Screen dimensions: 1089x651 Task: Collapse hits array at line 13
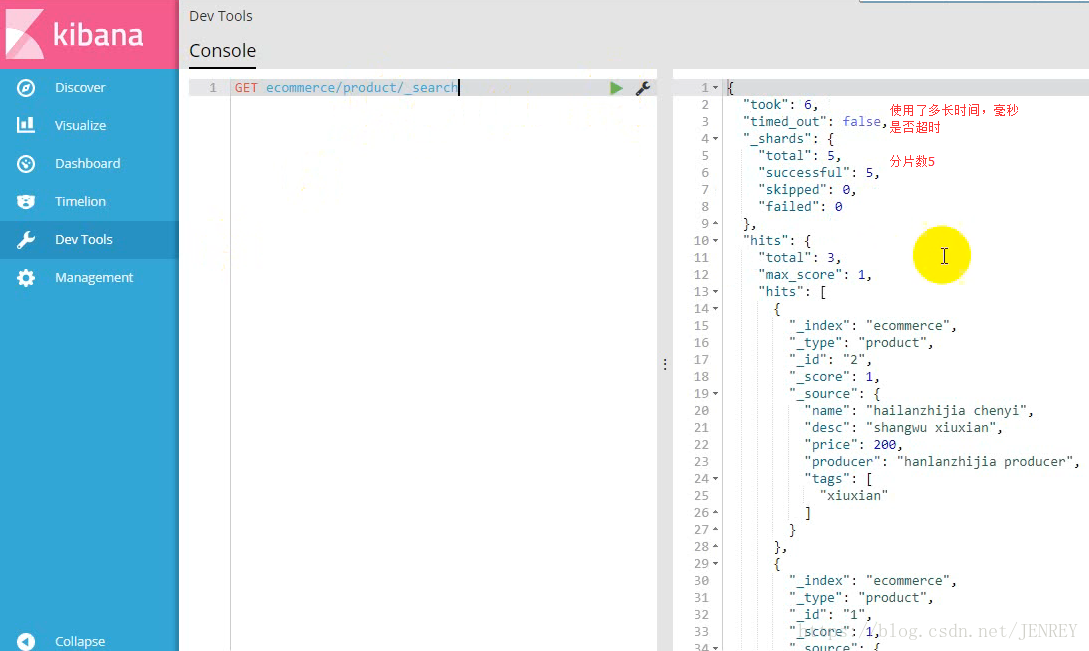click(x=715, y=292)
